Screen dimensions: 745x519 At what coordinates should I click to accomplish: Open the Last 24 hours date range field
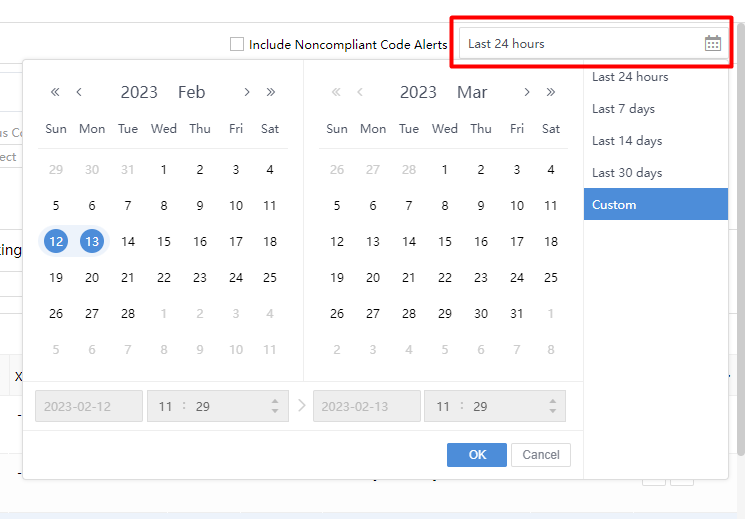pos(582,43)
